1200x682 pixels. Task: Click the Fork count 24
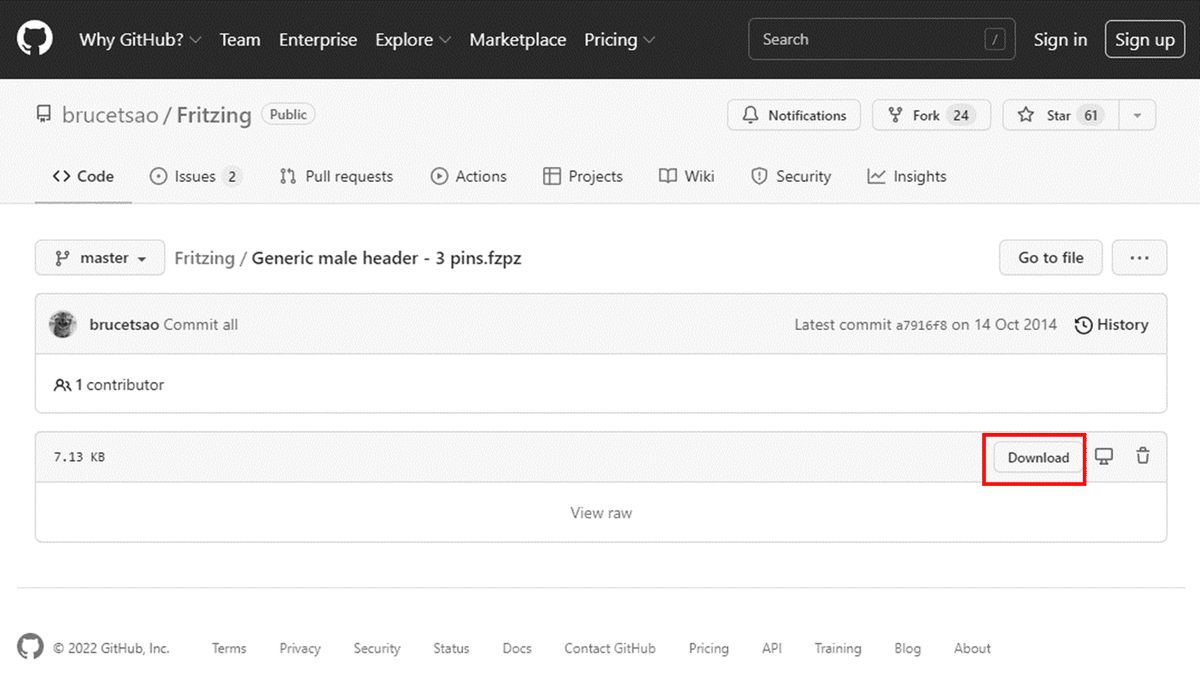click(961, 115)
